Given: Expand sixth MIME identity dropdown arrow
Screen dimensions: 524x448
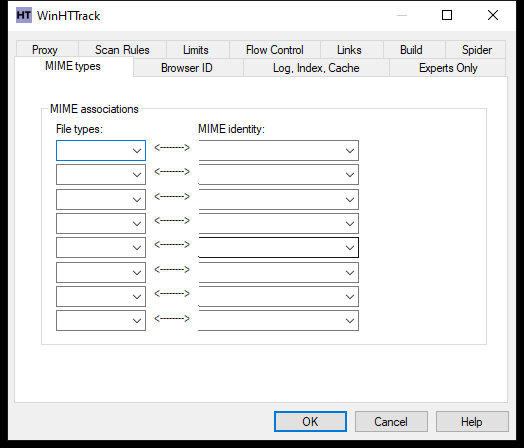Looking at the screenshot, I should click(x=350, y=273).
